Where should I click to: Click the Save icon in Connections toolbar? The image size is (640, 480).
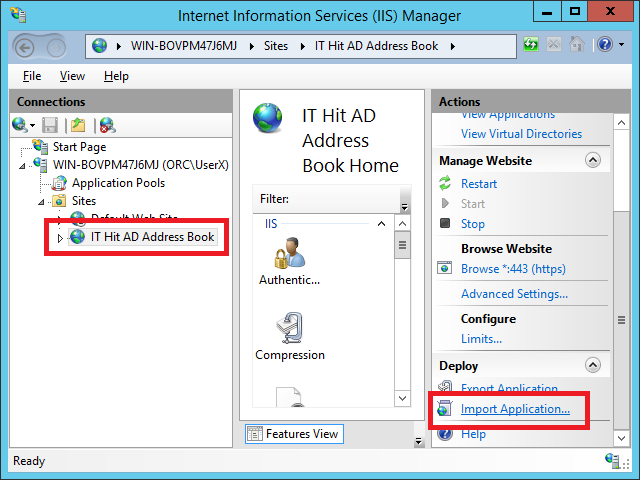[x=50, y=125]
